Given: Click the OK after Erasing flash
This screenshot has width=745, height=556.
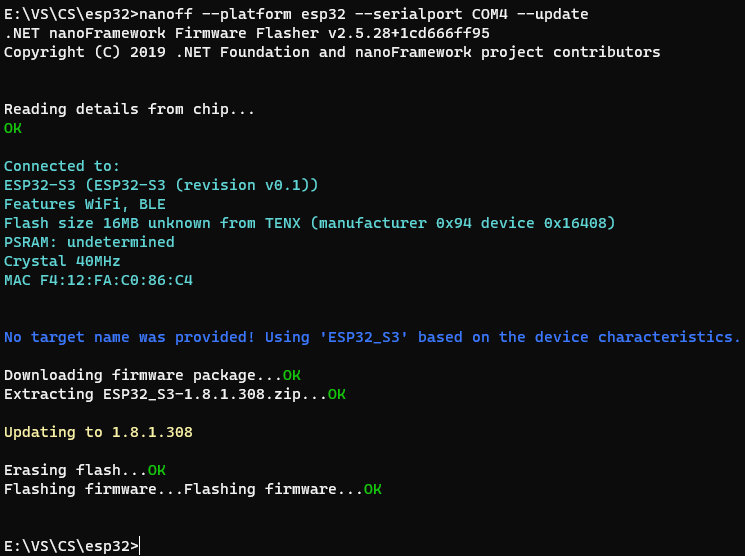Looking at the screenshot, I should pyautogui.click(x=157, y=470).
